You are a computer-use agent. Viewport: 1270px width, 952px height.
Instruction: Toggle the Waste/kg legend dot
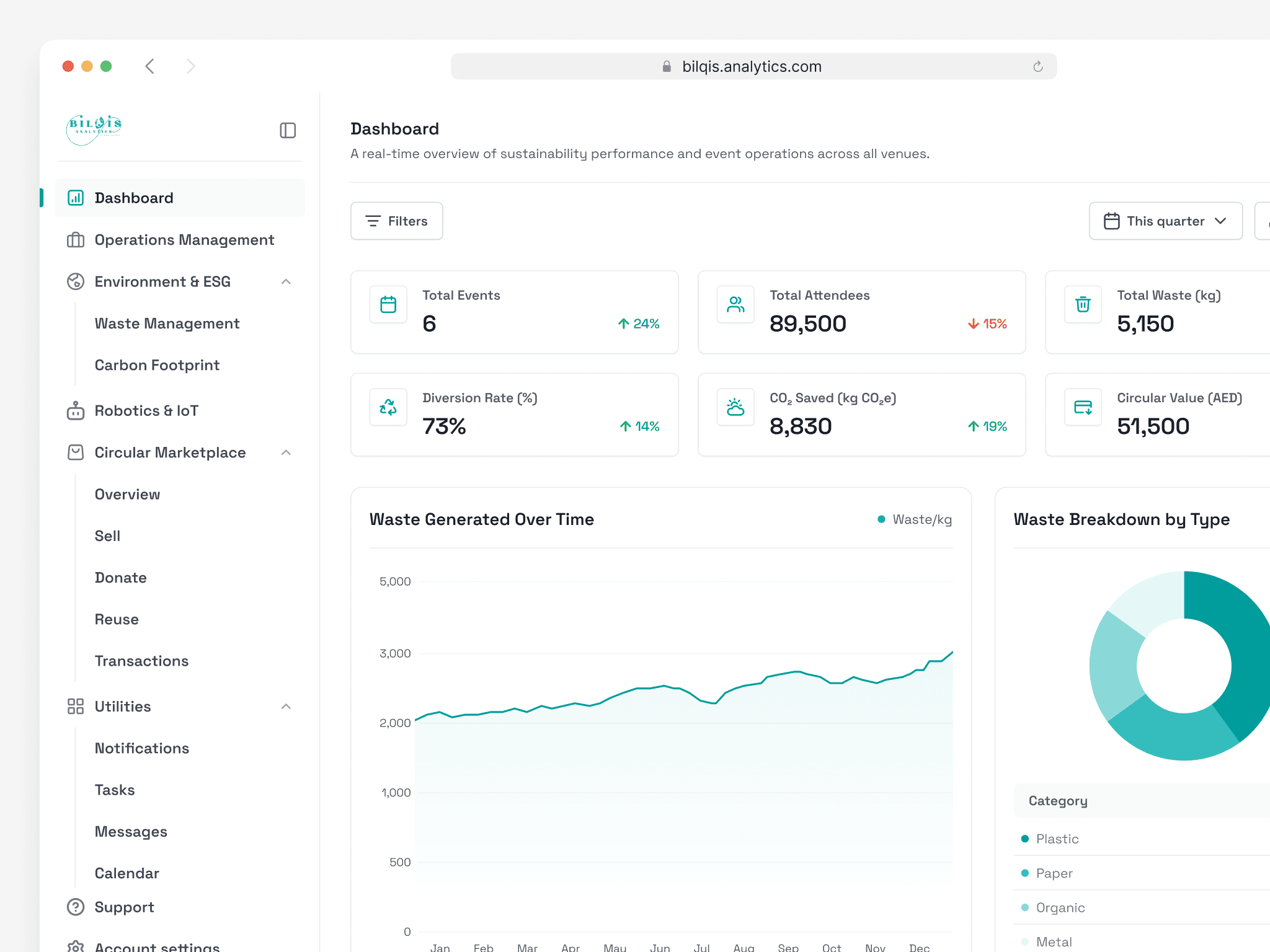pos(881,519)
